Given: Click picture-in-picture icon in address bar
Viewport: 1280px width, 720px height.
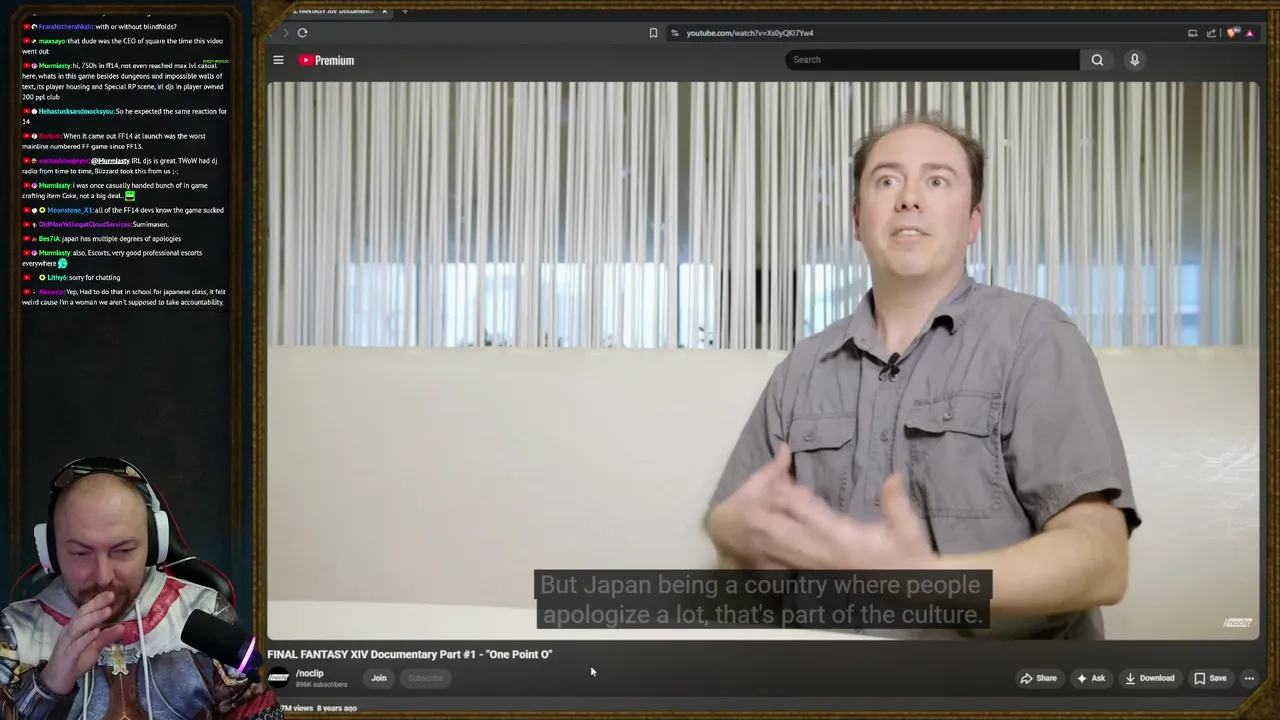Looking at the screenshot, I should [1192, 33].
